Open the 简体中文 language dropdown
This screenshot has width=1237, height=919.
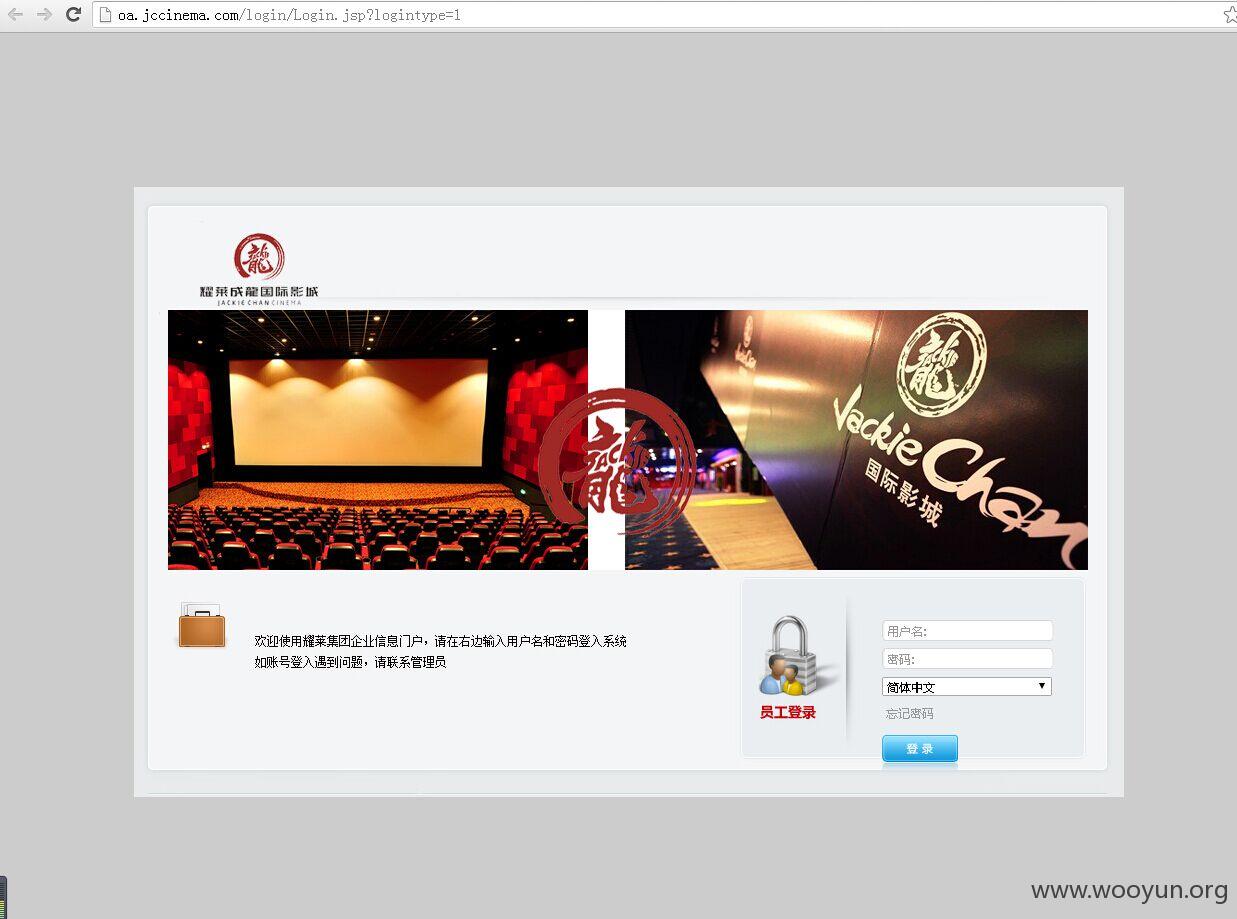tap(967, 687)
